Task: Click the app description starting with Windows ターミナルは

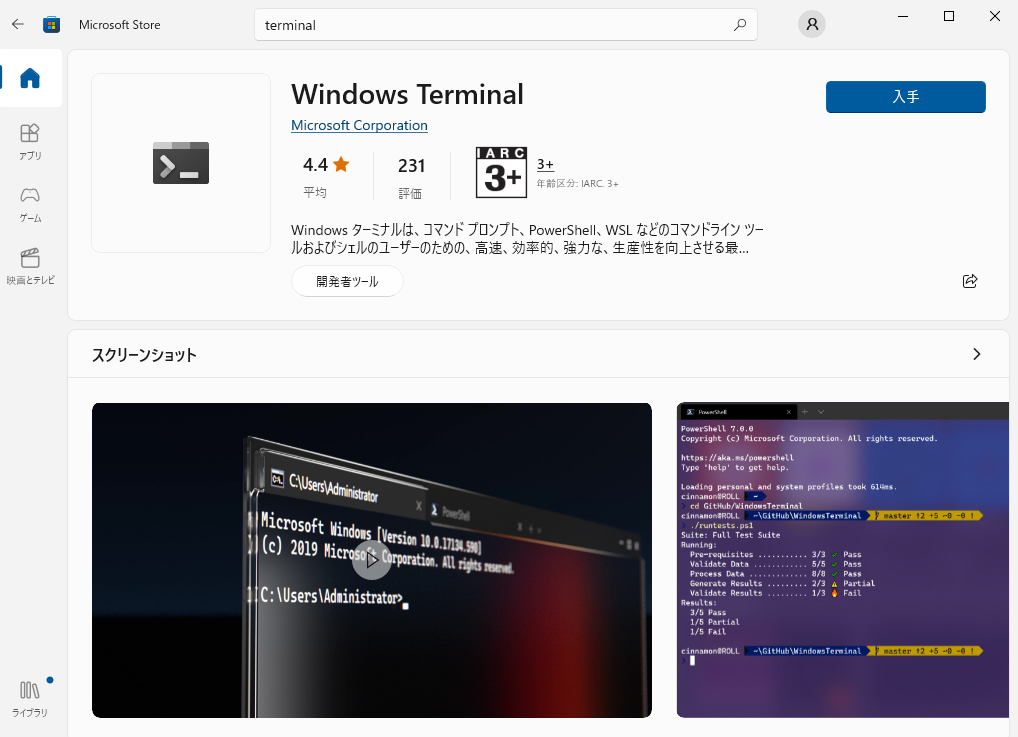Action: 527,239
